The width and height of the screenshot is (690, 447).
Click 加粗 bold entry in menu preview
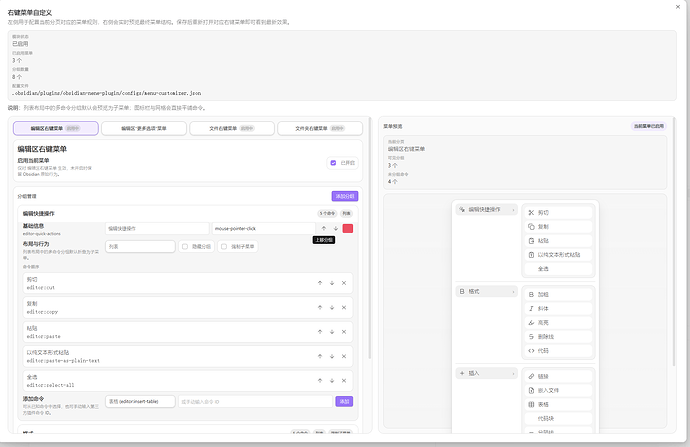click(x=558, y=294)
